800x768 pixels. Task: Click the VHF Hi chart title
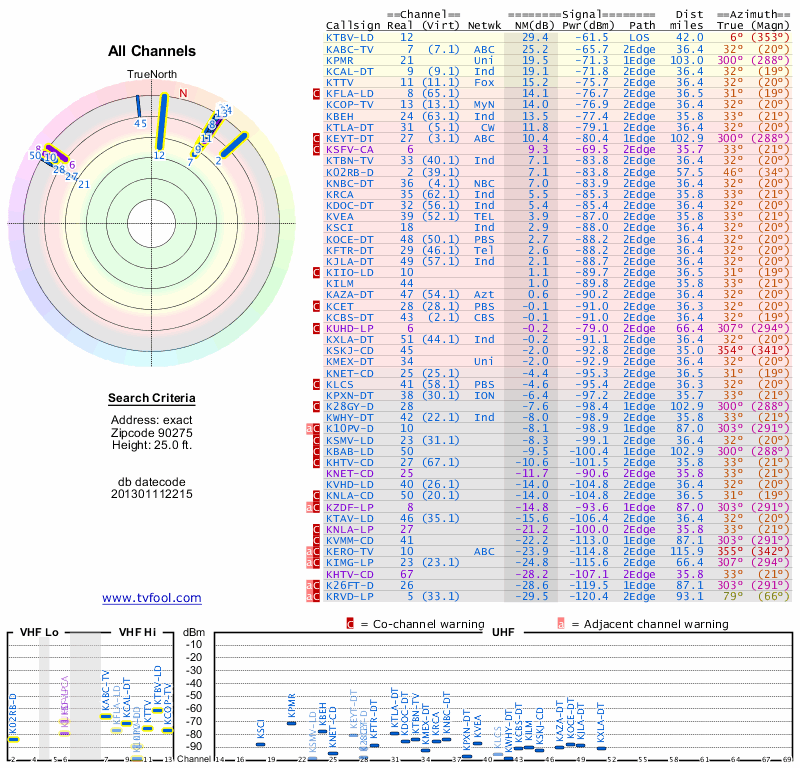(x=138, y=632)
